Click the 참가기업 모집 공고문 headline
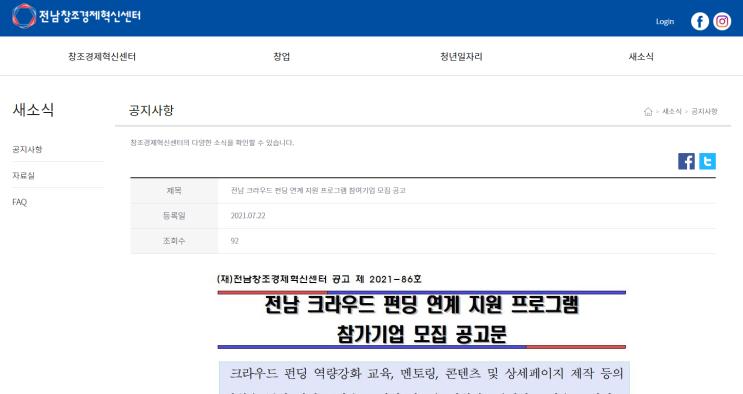This screenshot has height=394, width=743. [x=421, y=334]
